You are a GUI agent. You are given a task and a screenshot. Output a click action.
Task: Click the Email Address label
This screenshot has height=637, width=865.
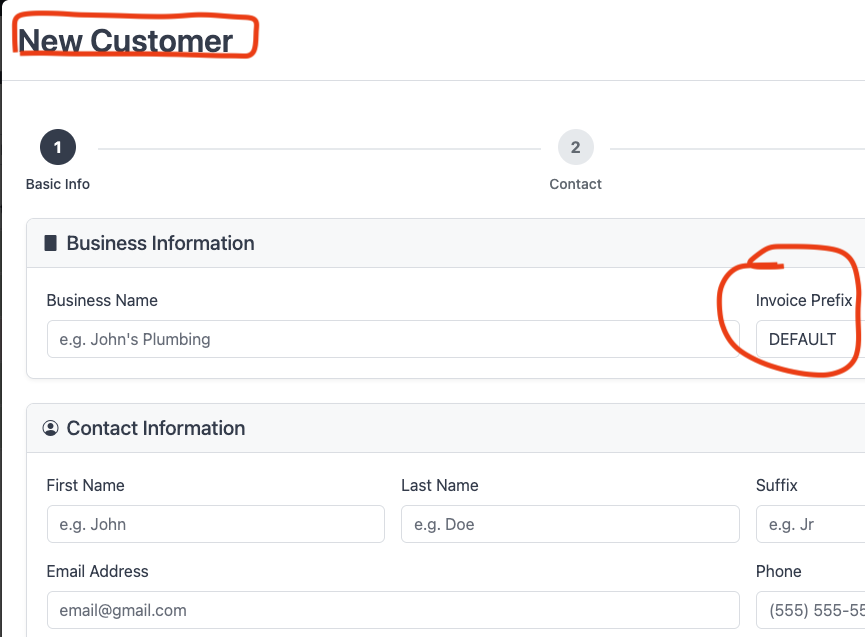(97, 571)
